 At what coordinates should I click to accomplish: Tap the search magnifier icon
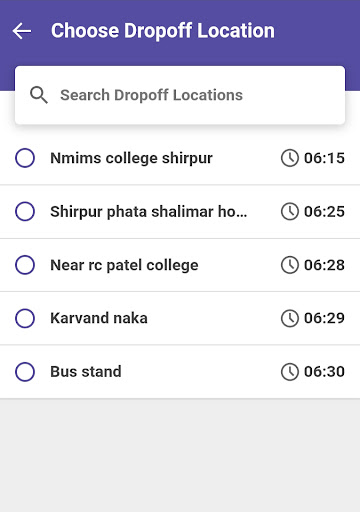pos(39,95)
